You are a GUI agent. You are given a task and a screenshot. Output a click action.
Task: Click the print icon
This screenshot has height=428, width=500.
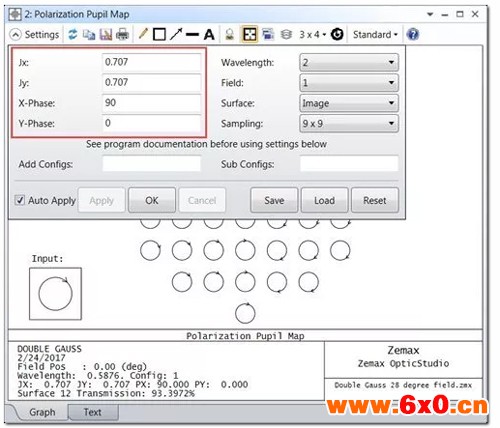(122, 34)
